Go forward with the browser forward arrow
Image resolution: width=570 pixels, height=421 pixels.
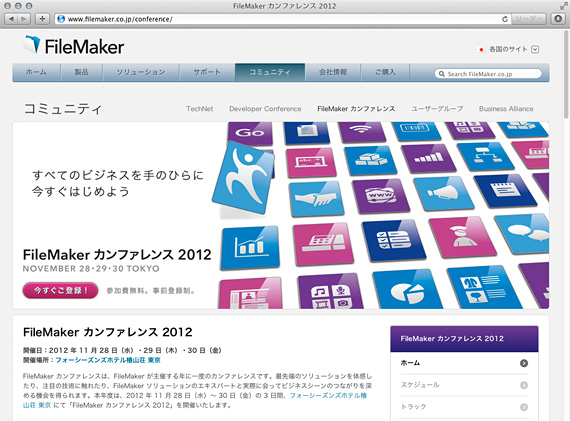point(24,19)
